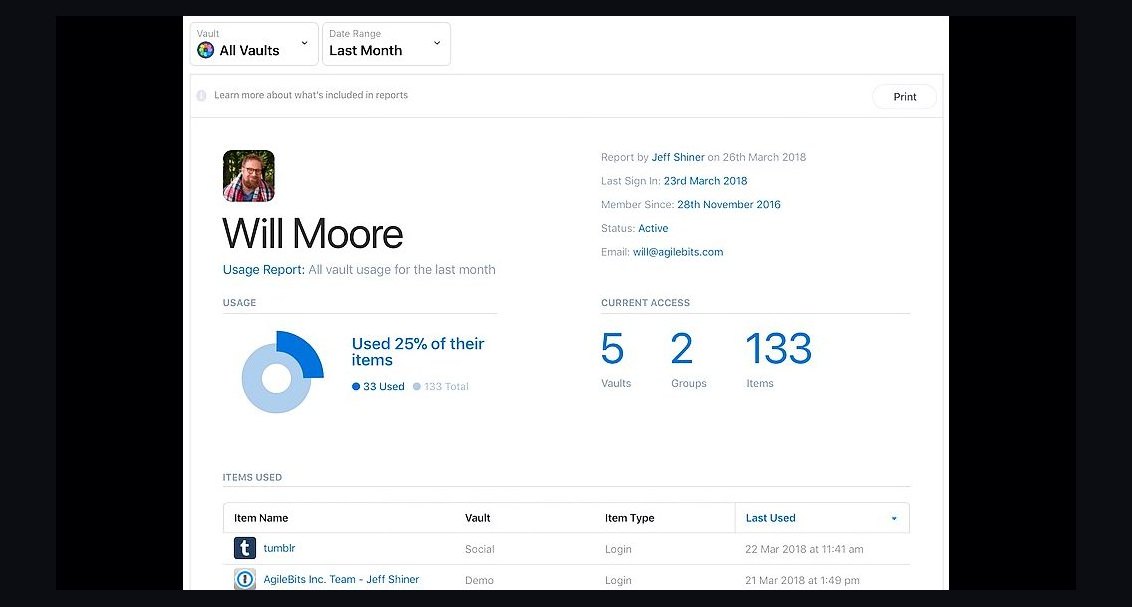Sort by the Item Name column header
Image resolution: width=1132 pixels, height=607 pixels.
[x=261, y=518]
